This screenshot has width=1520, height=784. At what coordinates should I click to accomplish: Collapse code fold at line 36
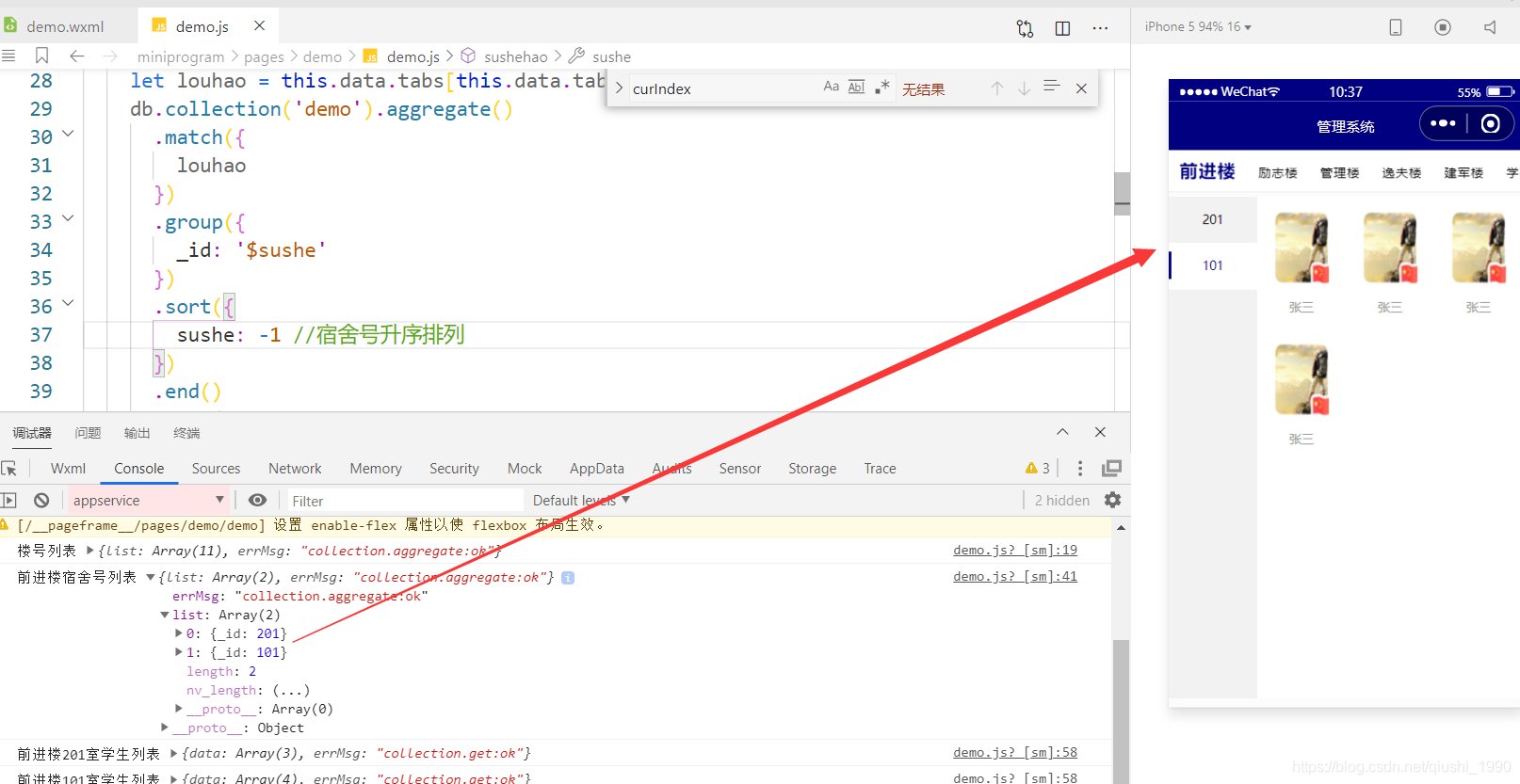[x=68, y=303]
